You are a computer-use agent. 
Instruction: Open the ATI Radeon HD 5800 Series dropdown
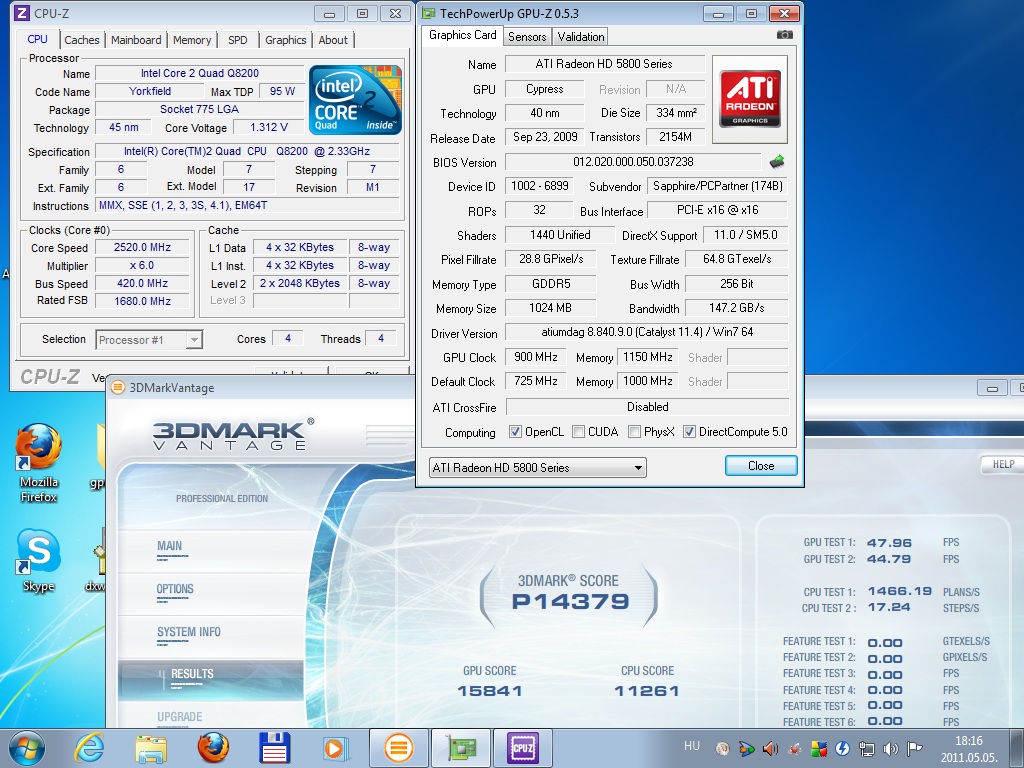pyautogui.click(x=537, y=468)
